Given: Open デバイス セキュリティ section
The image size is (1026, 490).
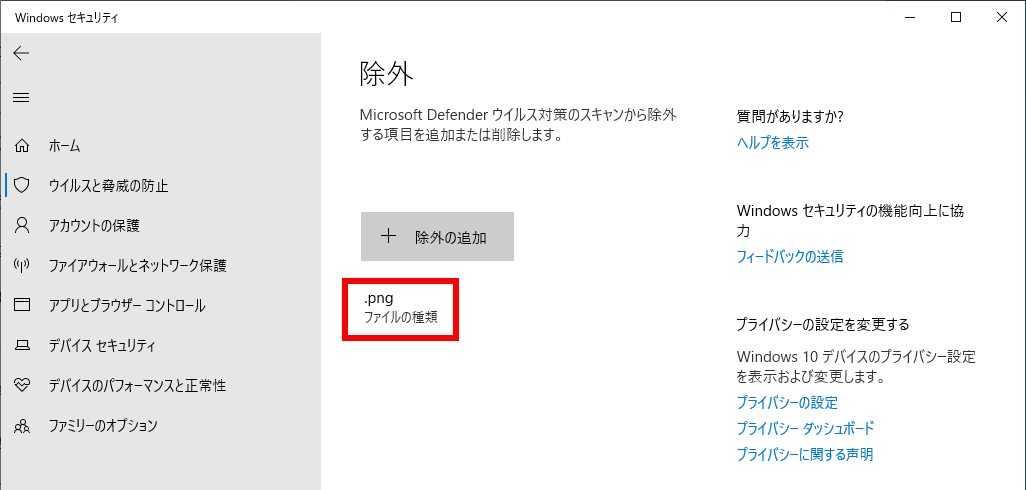Looking at the screenshot, I should pyautogui.click(x=102, y=345).
